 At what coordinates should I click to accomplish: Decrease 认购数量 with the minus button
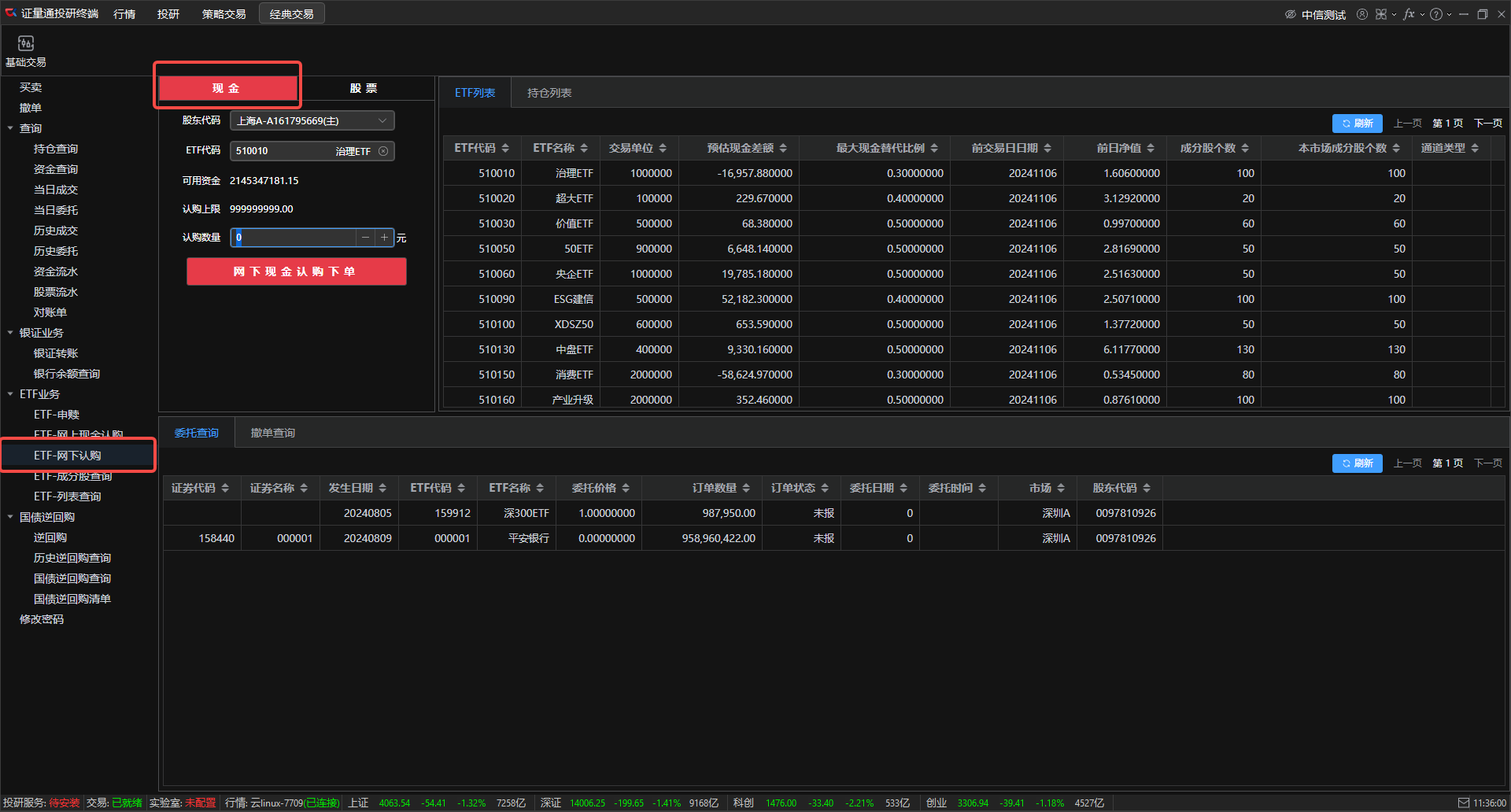365,238
